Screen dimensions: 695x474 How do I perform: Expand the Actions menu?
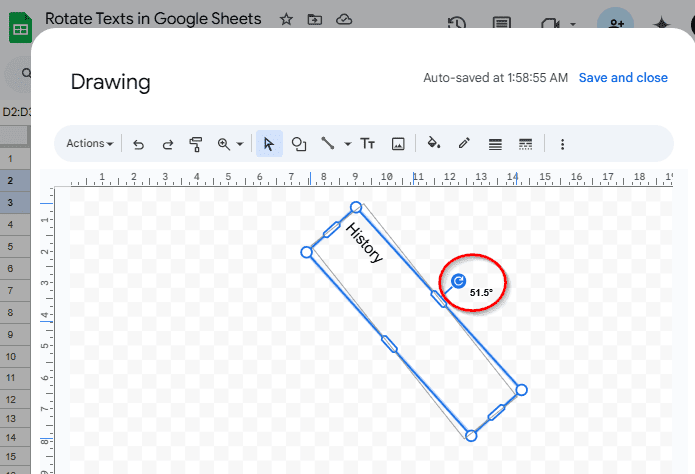[x=89, y=144]
